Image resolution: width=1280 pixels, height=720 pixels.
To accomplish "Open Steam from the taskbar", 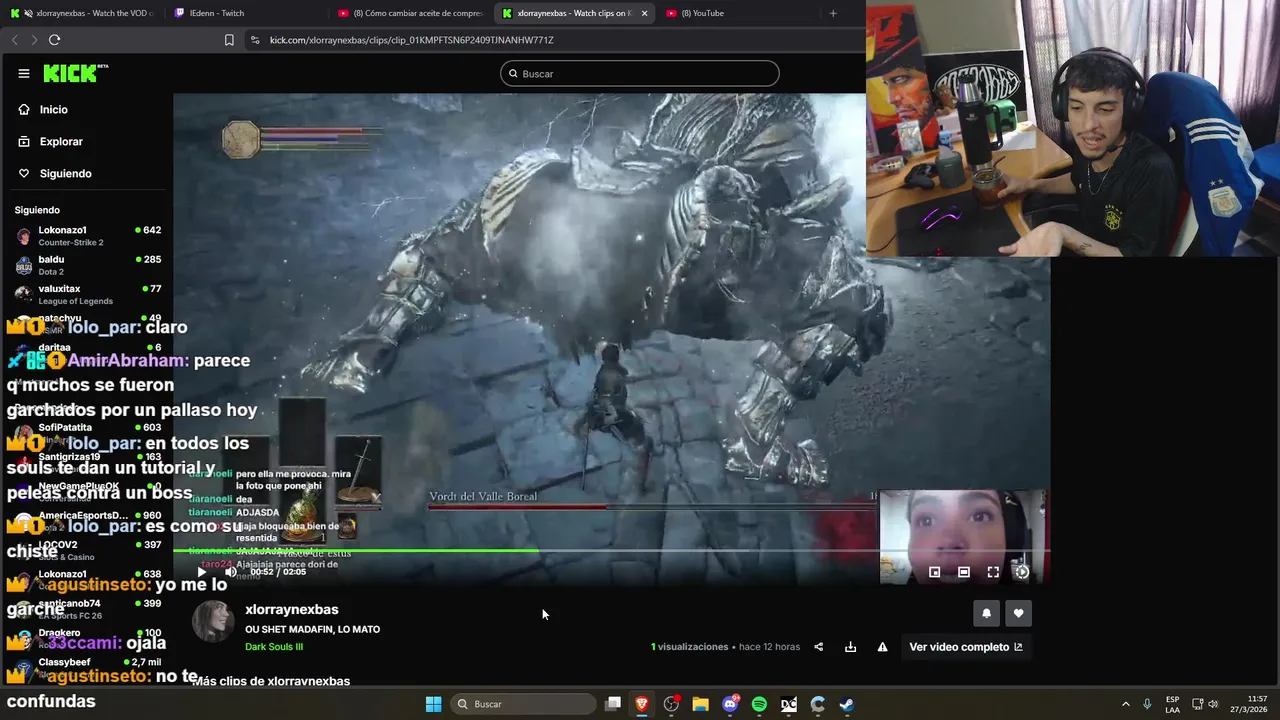I will [847, 704].
